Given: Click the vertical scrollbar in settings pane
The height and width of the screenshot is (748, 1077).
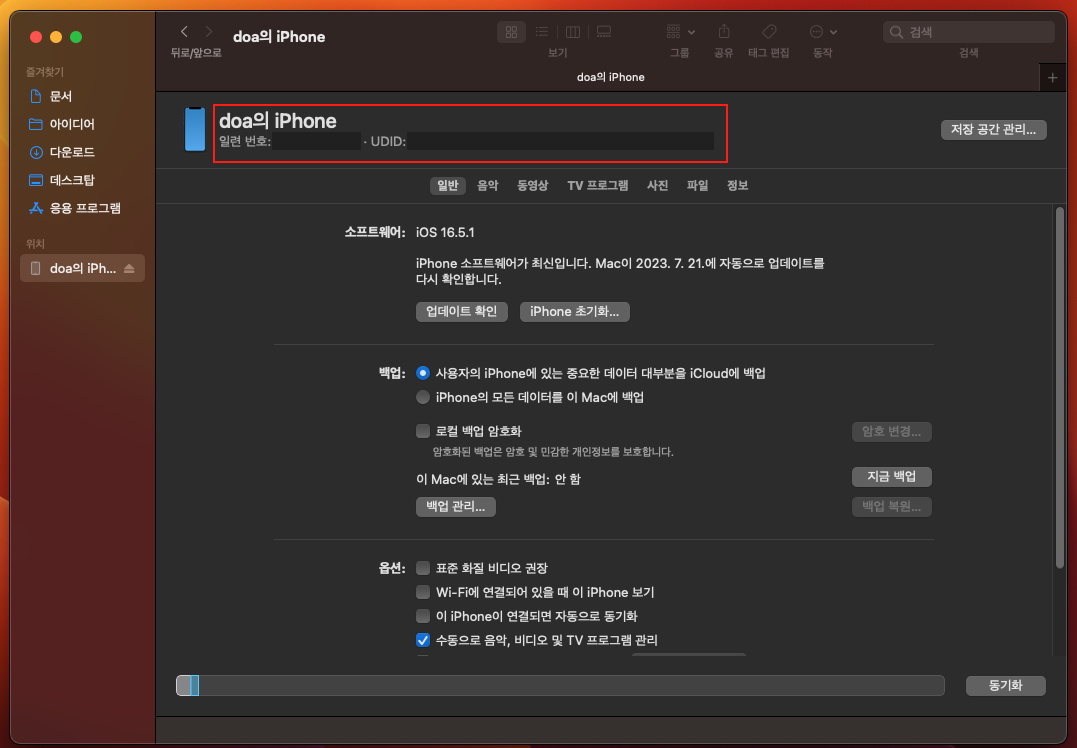Looking at the screenshot, I should tap(1060, 388).
